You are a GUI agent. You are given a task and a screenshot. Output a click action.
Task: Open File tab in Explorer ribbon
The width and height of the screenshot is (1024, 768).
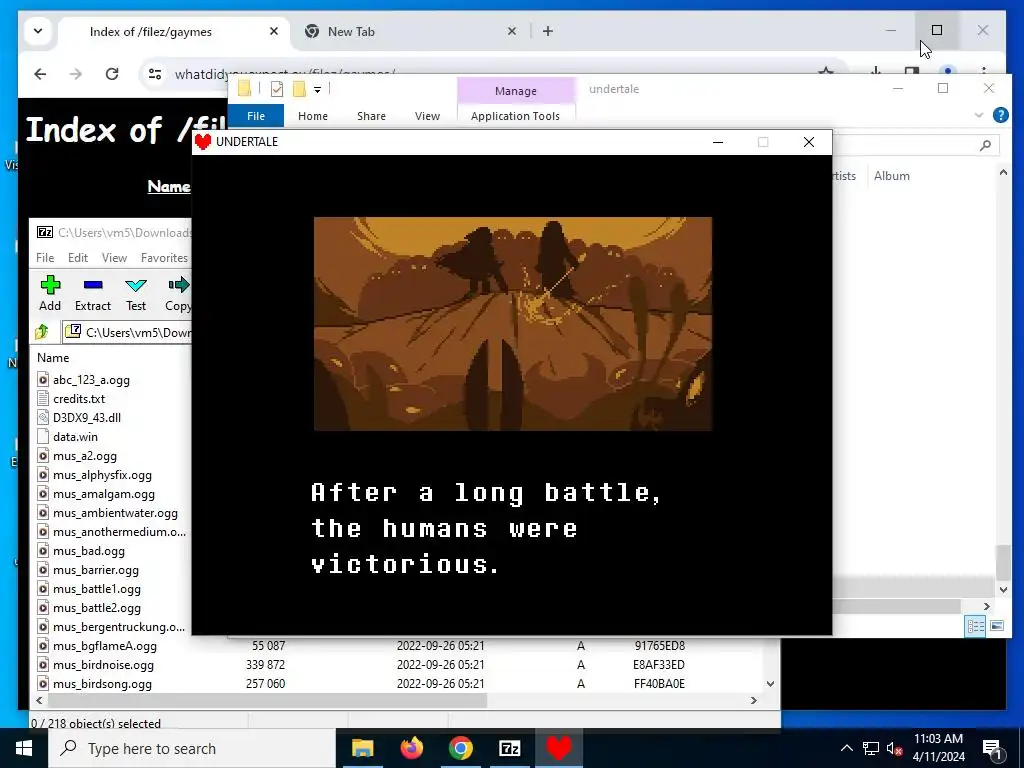click(x=256, y=116)
